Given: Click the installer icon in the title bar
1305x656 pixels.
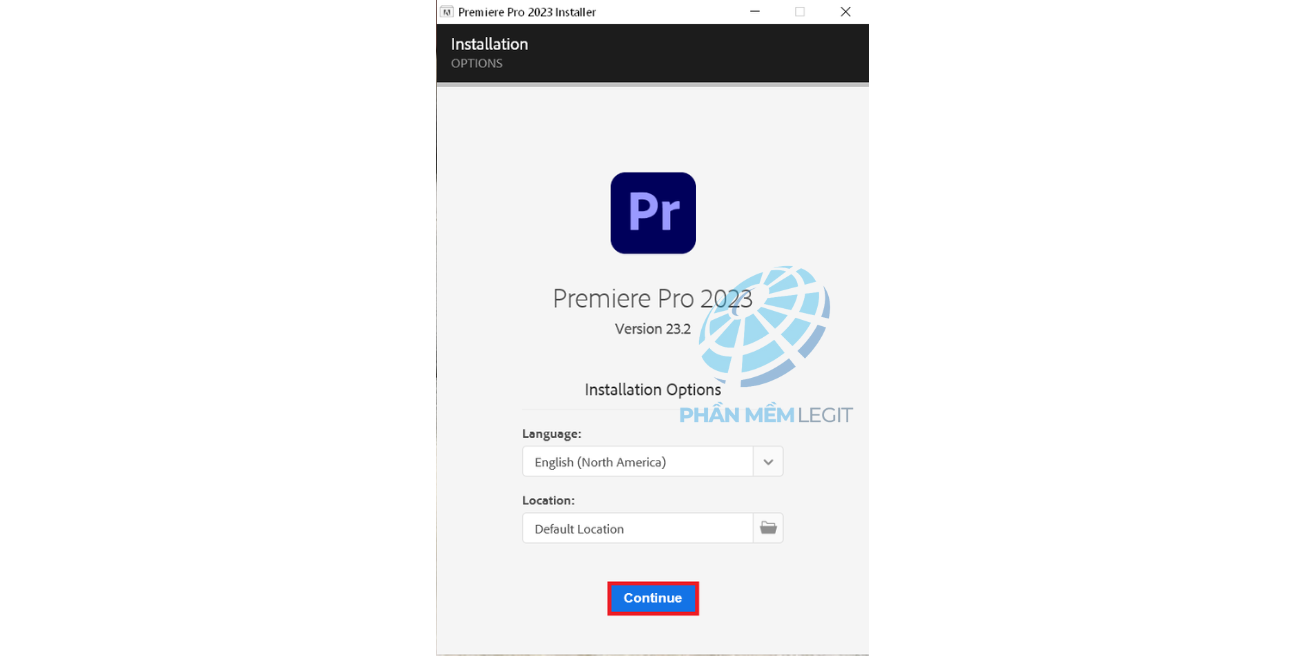Looking at the screenshot, I should click(446, 12).
